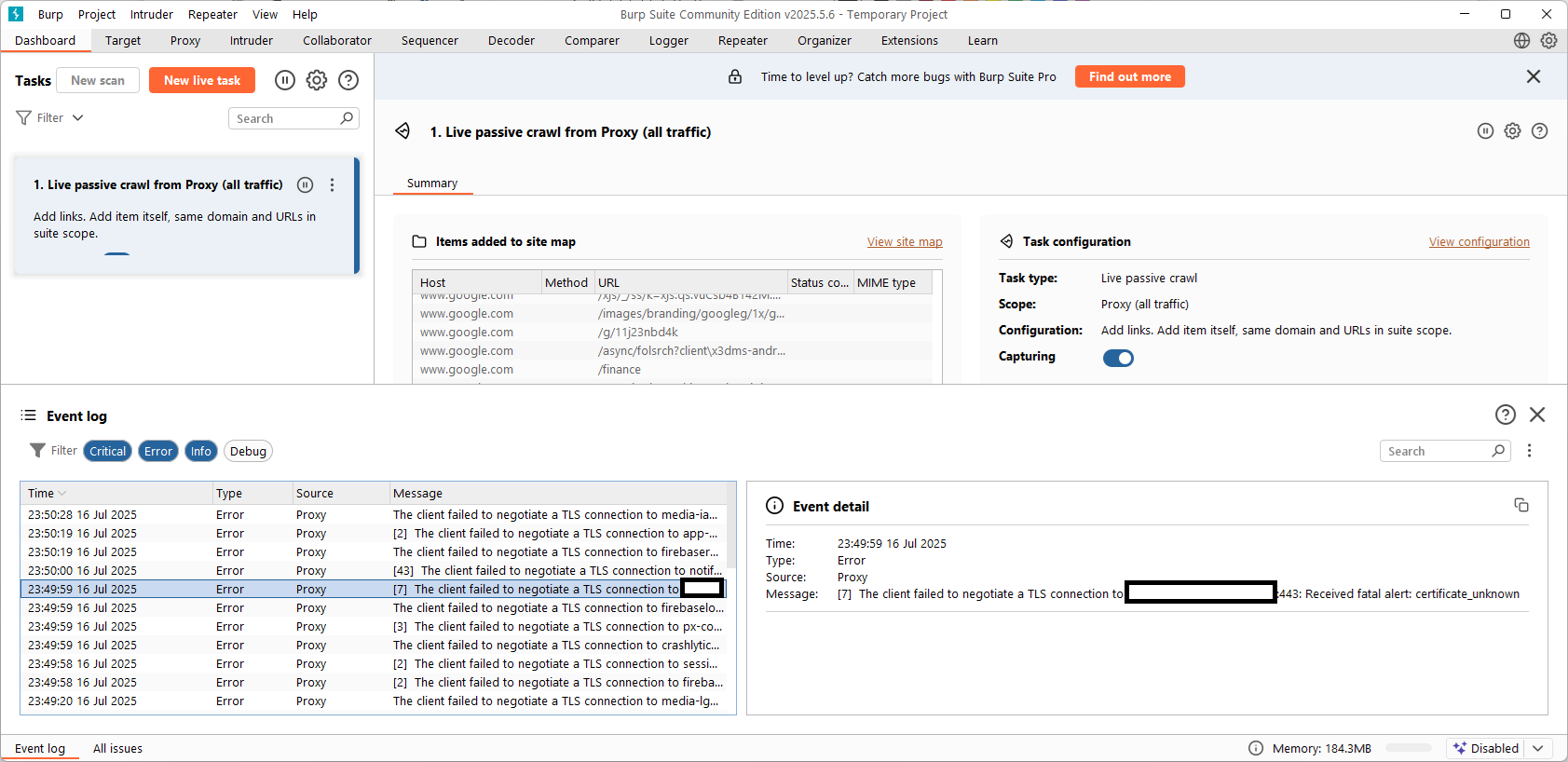Screen dimensions: 1568x762
Task: Click the Event log list icon
Action: click(x=29, y=415)
